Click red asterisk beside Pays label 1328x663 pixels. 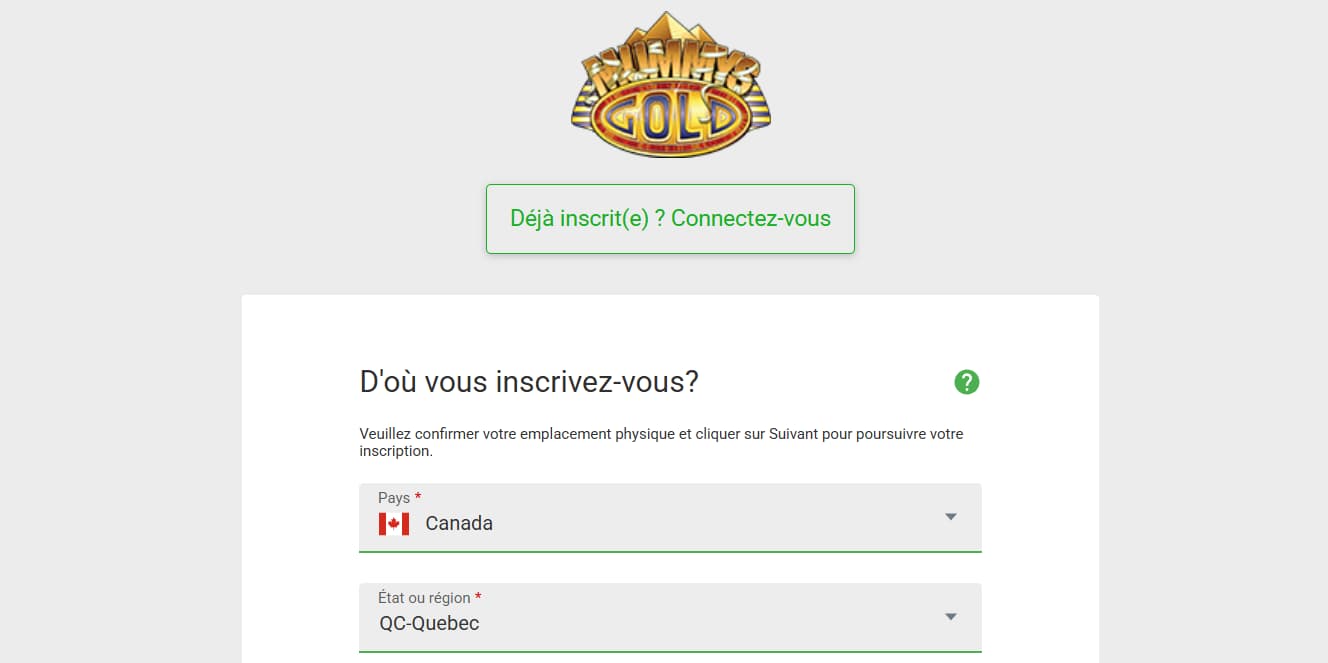(418, 497)
